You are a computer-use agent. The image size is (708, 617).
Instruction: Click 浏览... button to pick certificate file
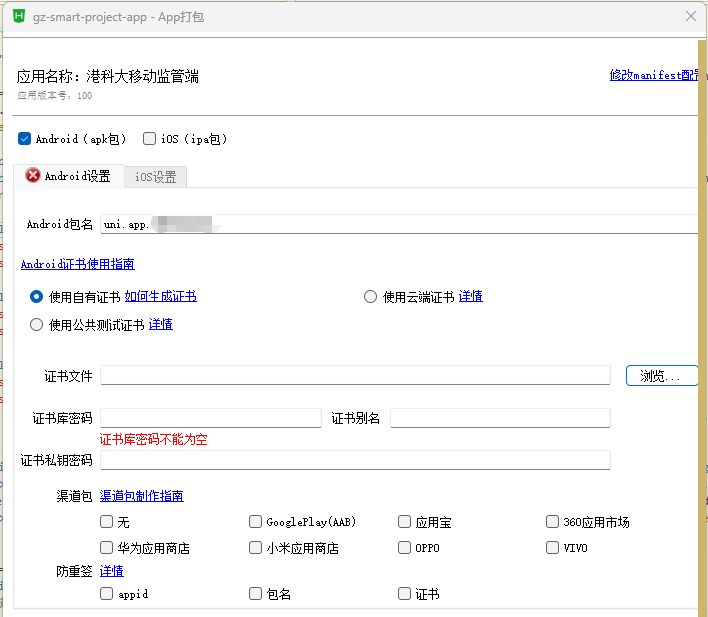[x=661, y=376]
